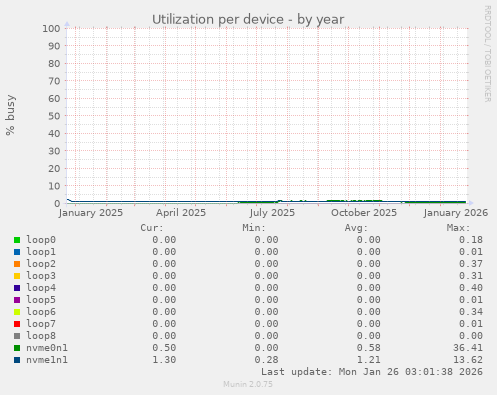Click loop6 max value 0.34
The width and height of the screenshot is (497, 395).
471,312
